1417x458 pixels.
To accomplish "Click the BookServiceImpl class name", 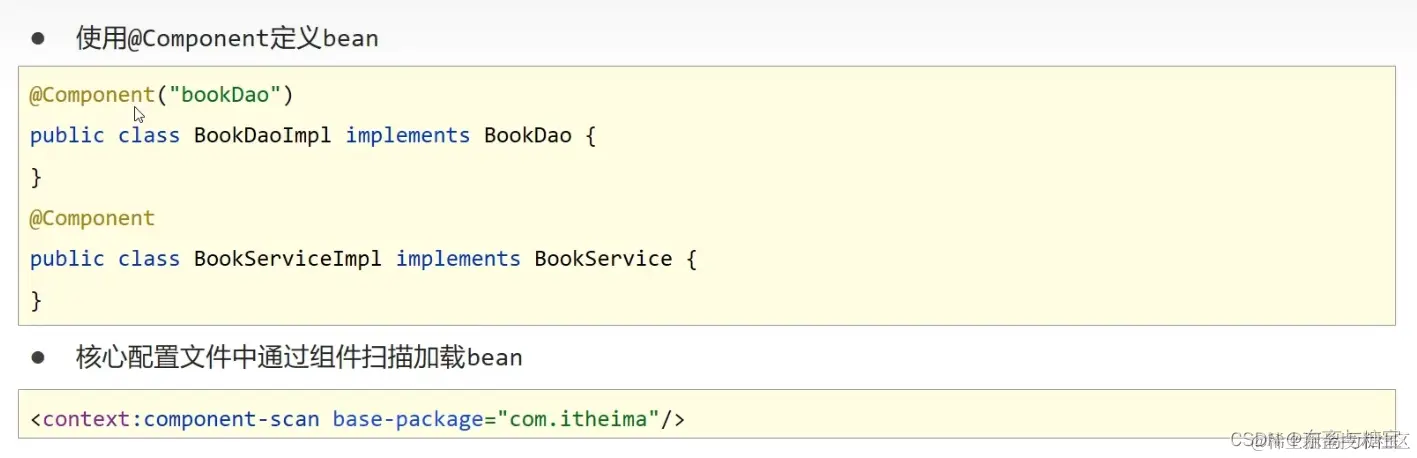I will click(x=288, y=259).
